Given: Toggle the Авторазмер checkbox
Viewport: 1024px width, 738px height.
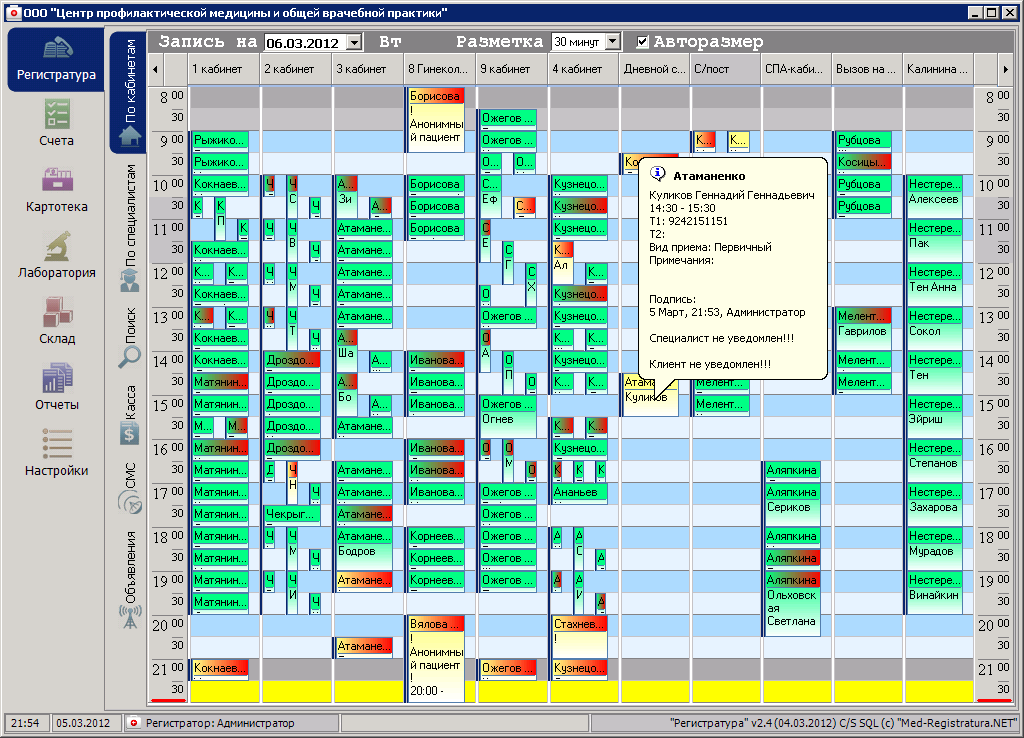Looking at the screenshot, I should point(643,42).
